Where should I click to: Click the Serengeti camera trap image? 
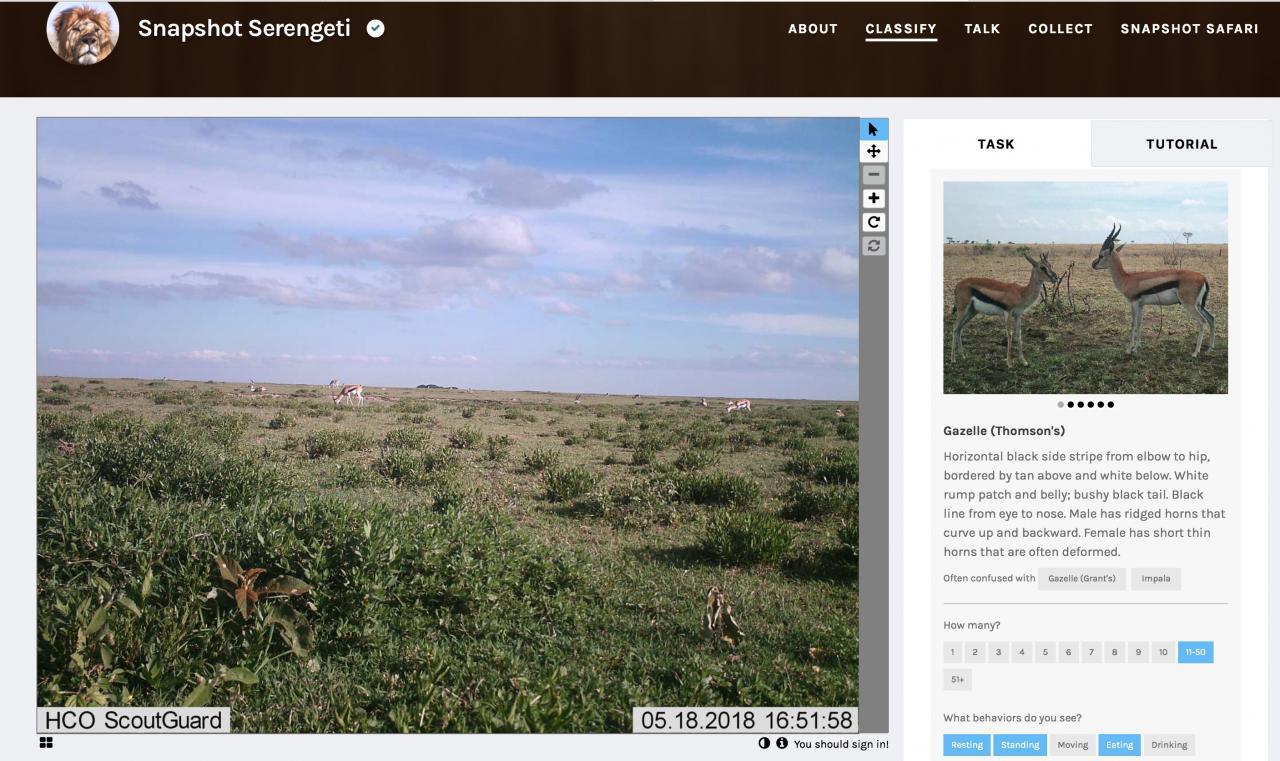[448, 425]
